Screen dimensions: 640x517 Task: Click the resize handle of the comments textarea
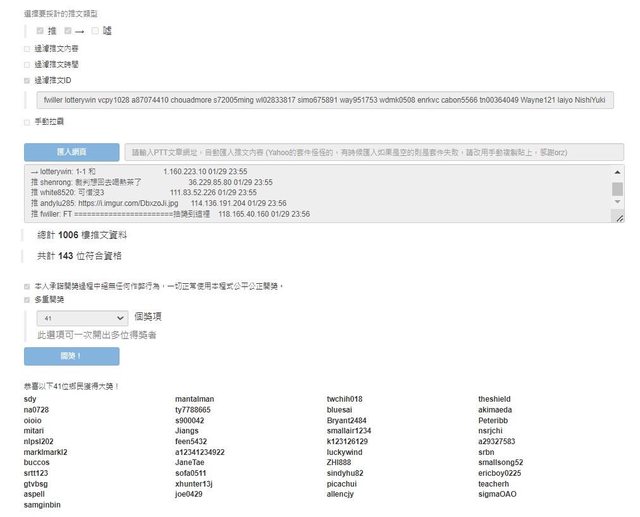click(618, 217)
